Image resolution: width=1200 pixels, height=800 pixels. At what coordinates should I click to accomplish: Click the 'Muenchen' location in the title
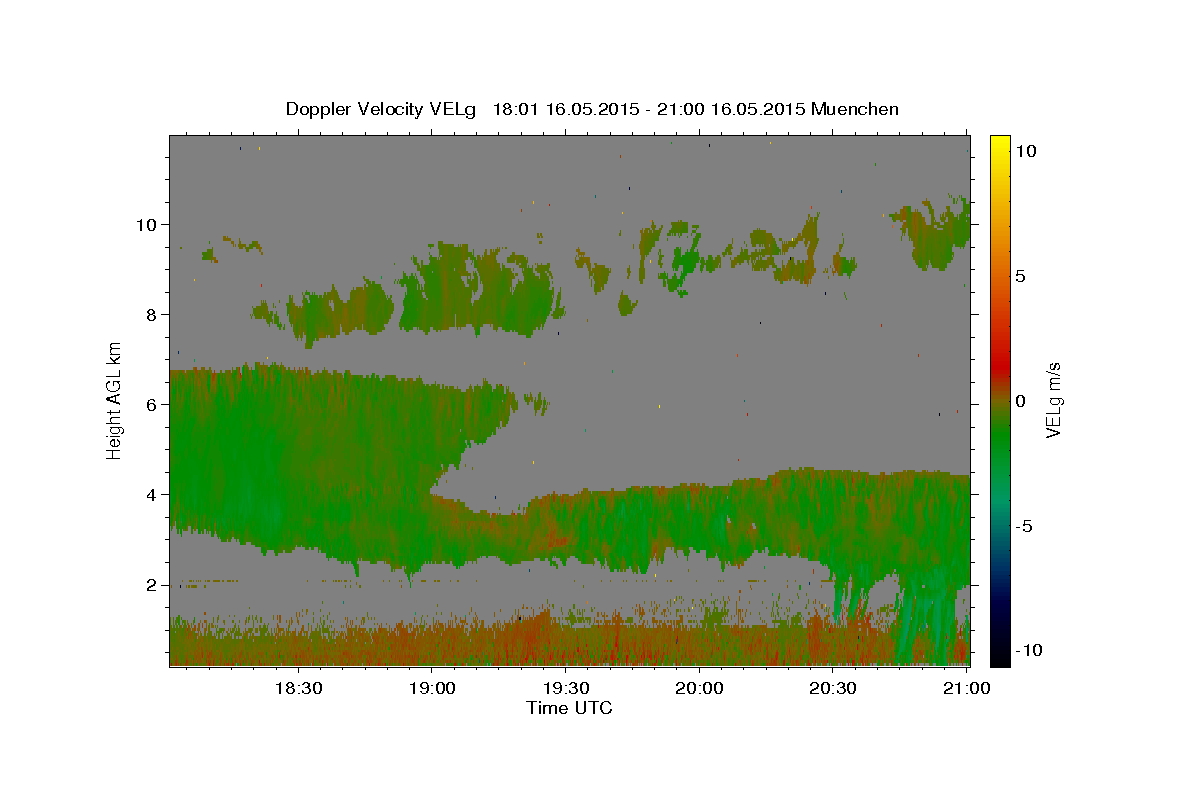pyautogui.click(x=855, y=109)
